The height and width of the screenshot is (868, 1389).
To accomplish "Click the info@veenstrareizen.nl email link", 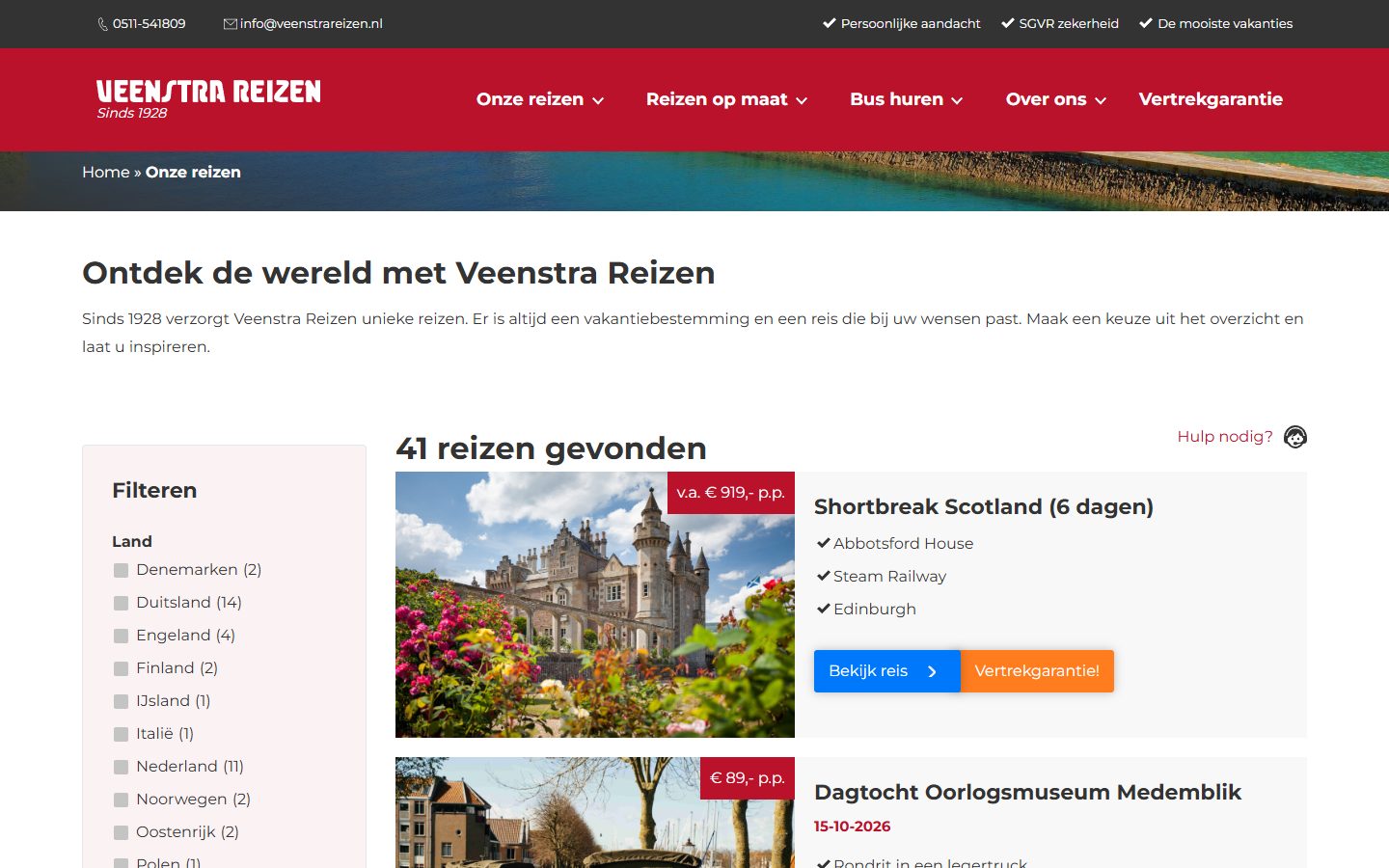I will [x=311, y=24].
